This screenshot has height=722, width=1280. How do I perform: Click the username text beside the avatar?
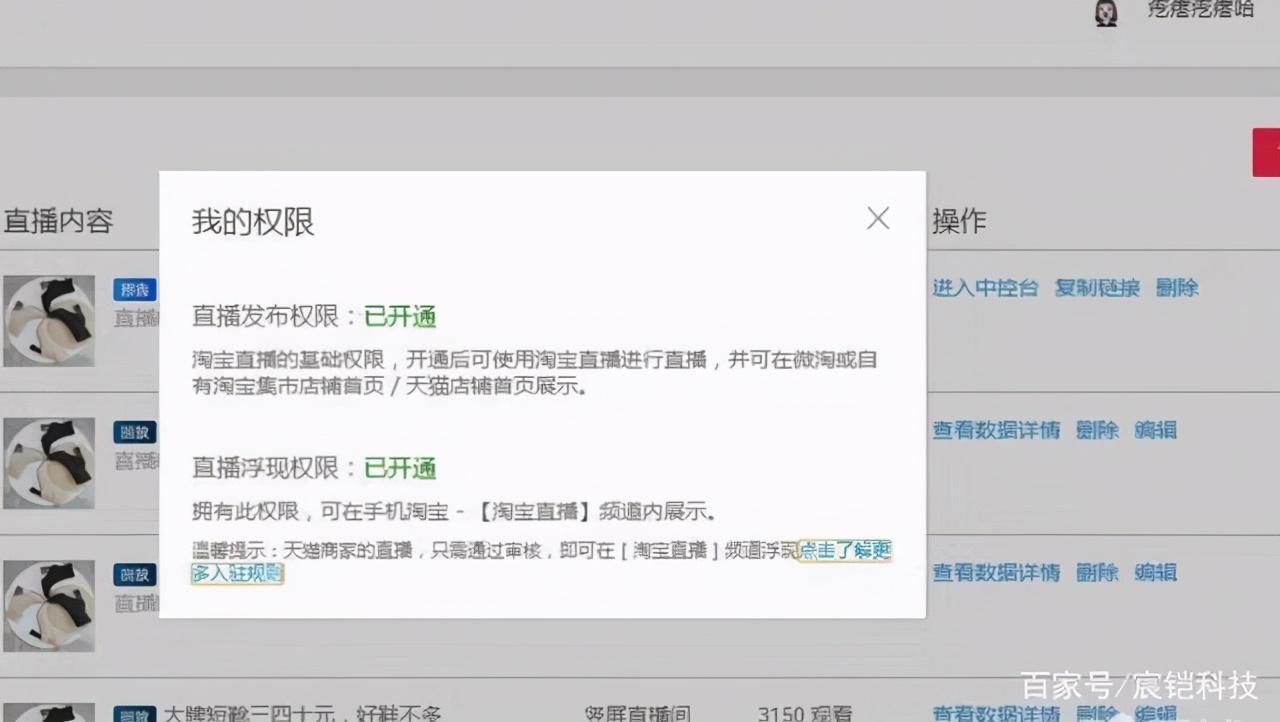coord(1200,10)
